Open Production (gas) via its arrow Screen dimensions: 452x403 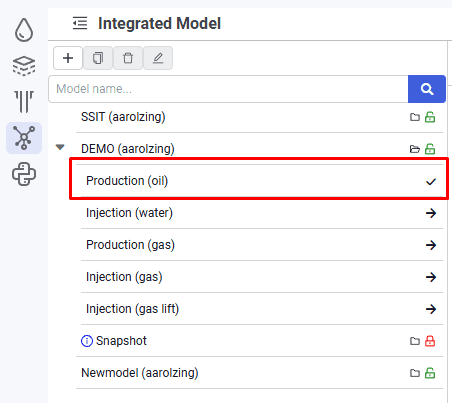(431, 245)
